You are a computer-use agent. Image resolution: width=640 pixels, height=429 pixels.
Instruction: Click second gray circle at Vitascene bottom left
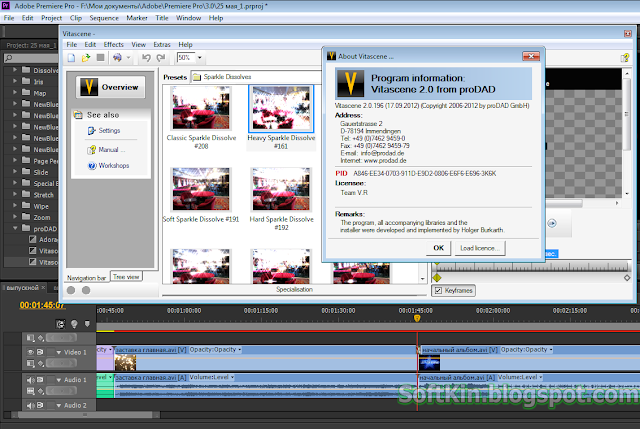click(86, 290)
